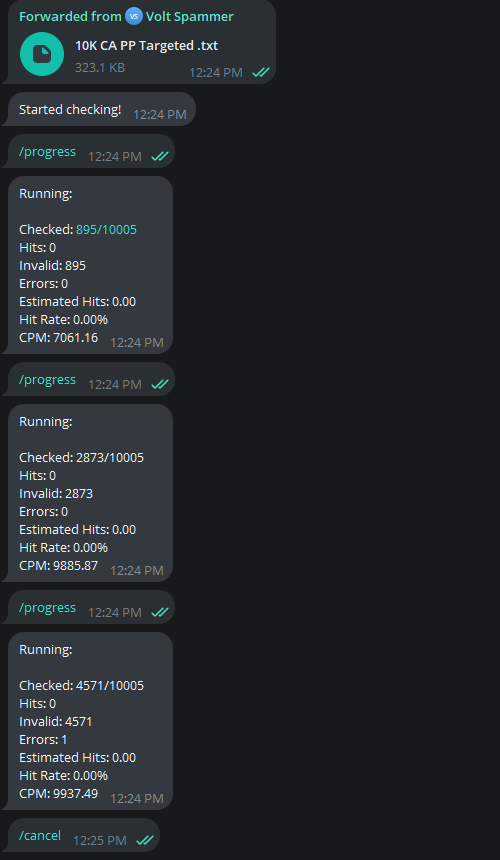500x860 pixels.
Task: Click read checkmarks on /progress following 'Started checking!'
Action: 160,157
